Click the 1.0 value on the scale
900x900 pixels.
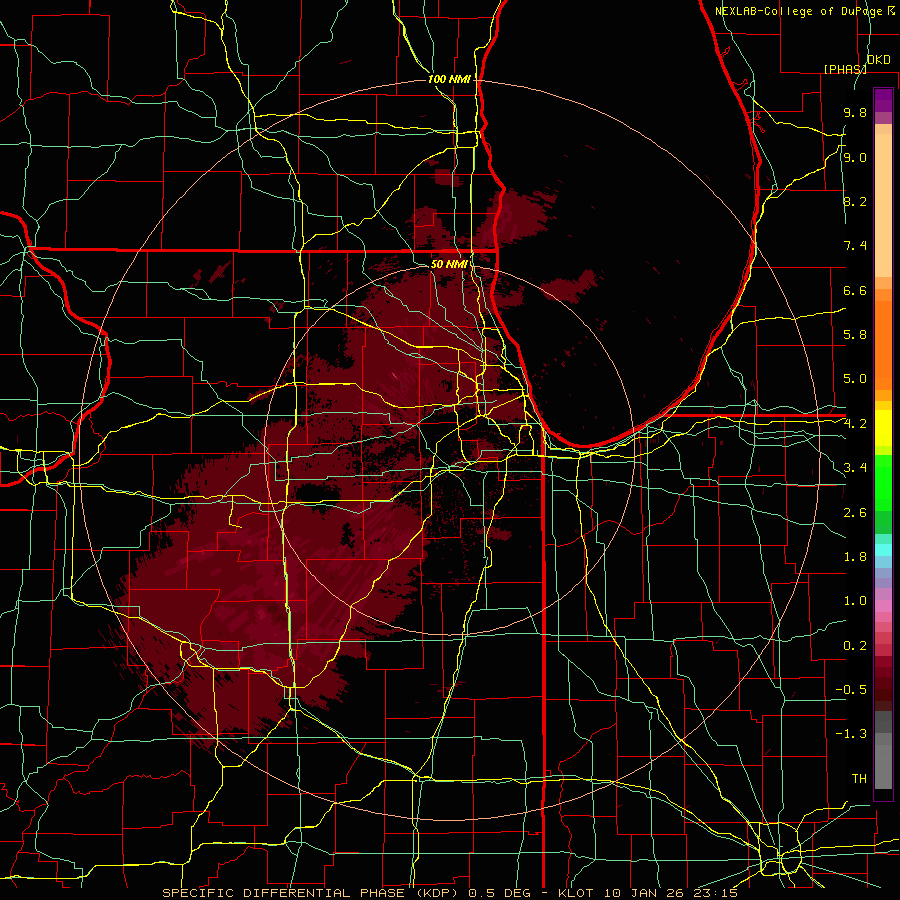click(855, 601)
